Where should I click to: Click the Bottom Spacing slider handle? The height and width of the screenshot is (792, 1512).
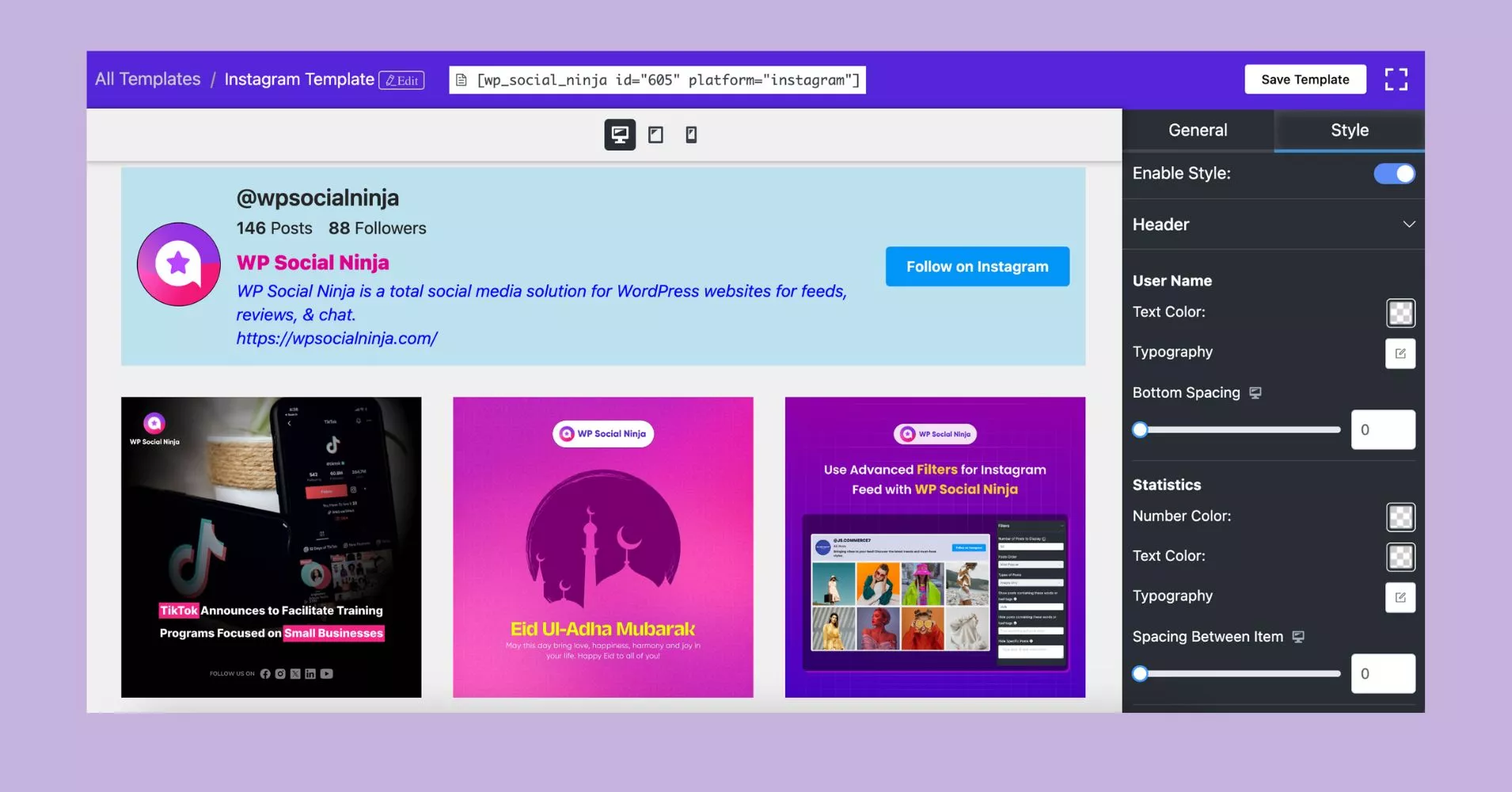coord(1140,429)
